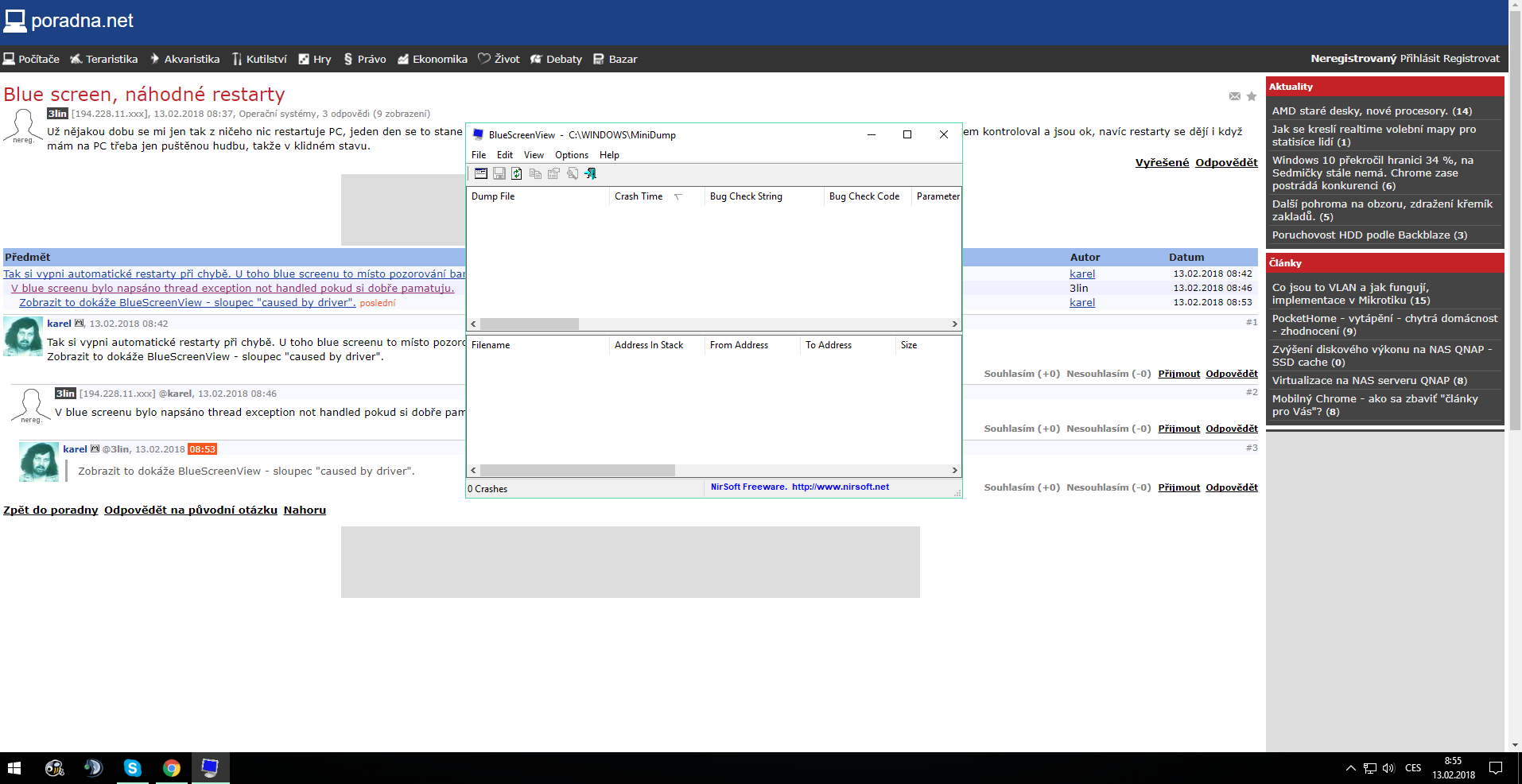Open the File menu in BlueScreenView

click(x=479, y=155)
